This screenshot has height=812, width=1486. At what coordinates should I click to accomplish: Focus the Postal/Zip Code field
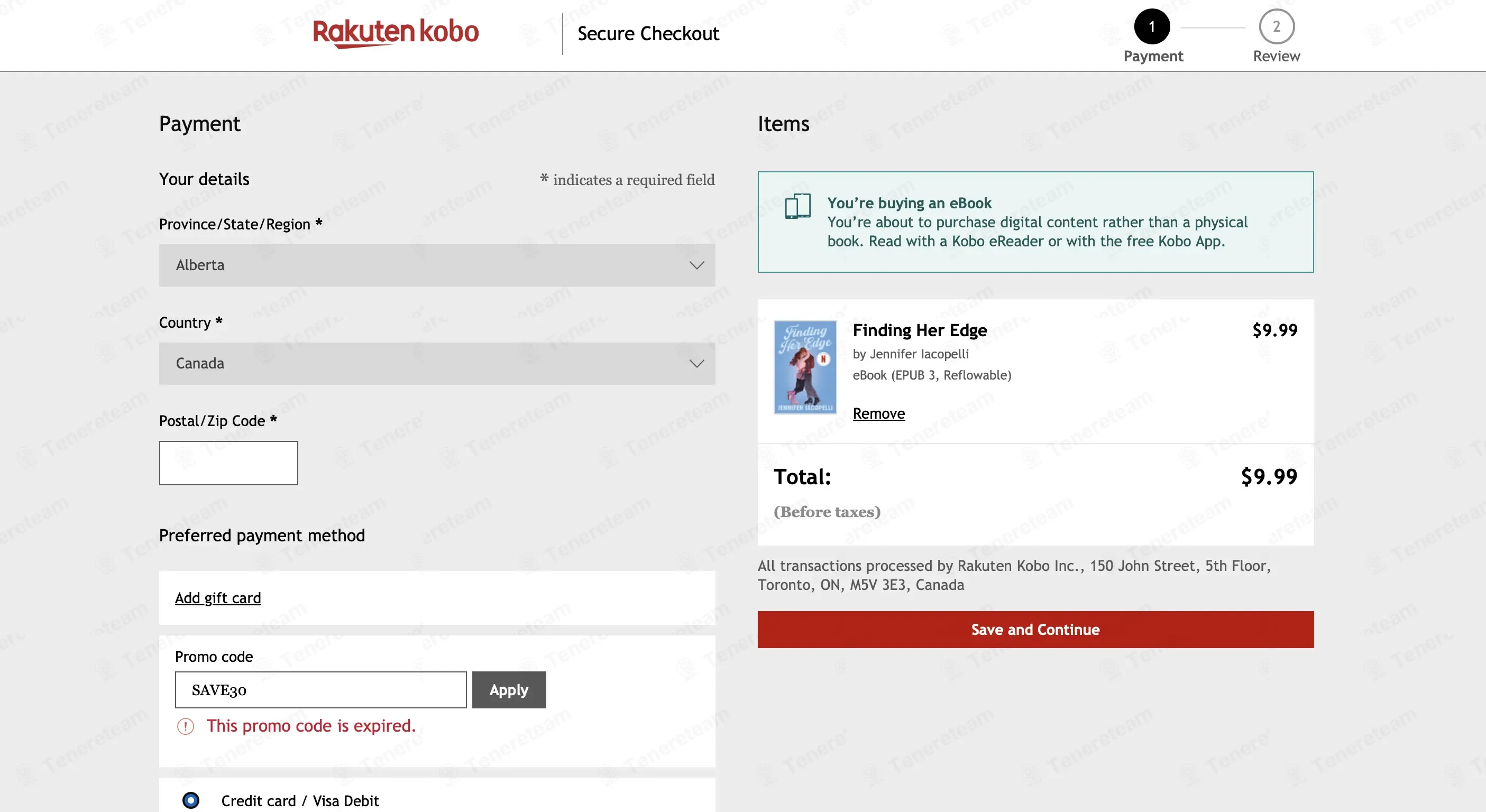click(x=228, y=463)
